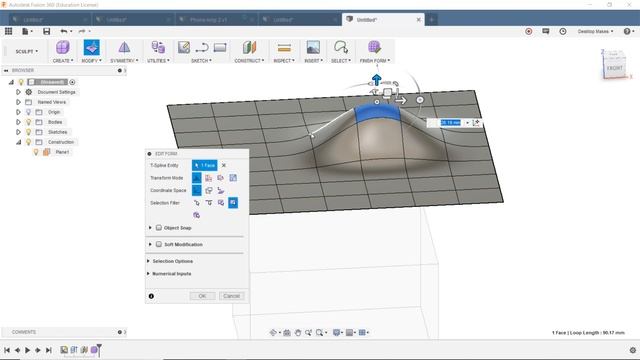Toggle visibility bulb of Bodies folder

pyautogui.click(x=29, y=122)
